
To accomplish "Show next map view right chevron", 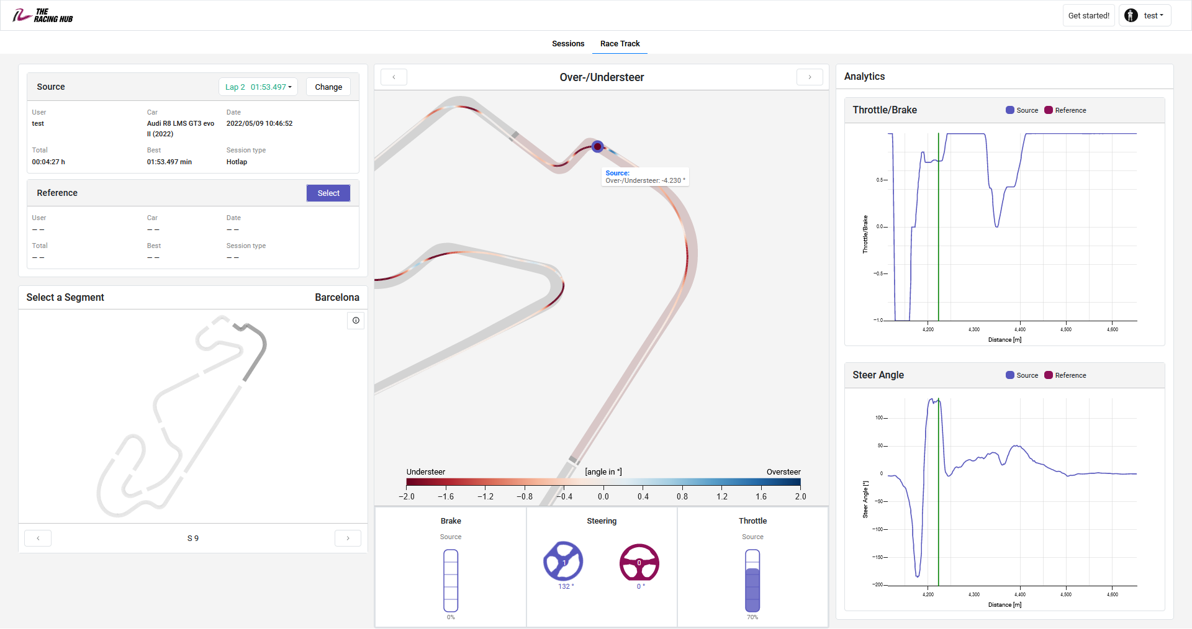I will coord(809,77).
